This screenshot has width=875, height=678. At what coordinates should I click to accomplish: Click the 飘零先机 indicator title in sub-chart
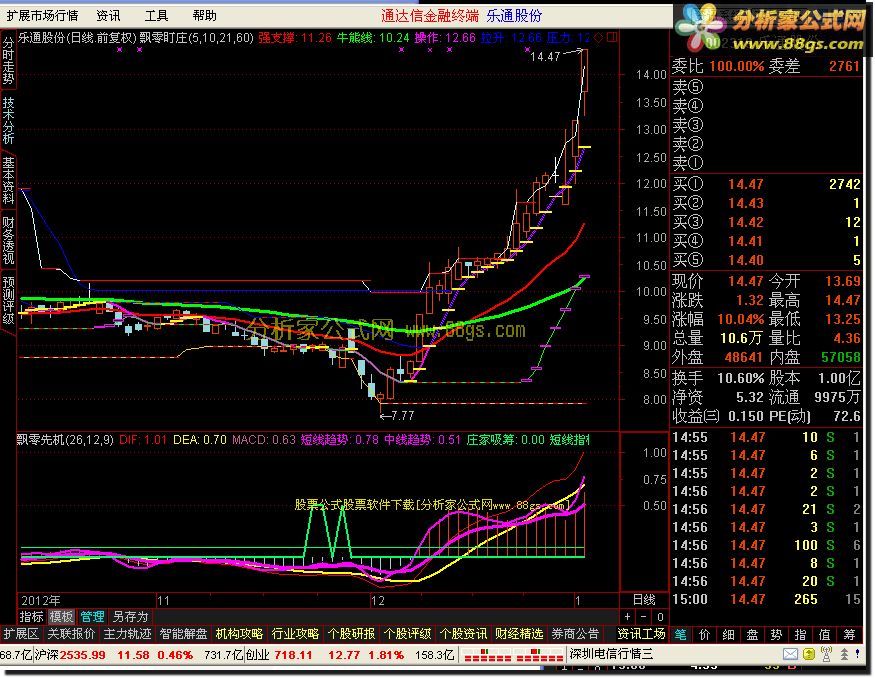[65, 440]
